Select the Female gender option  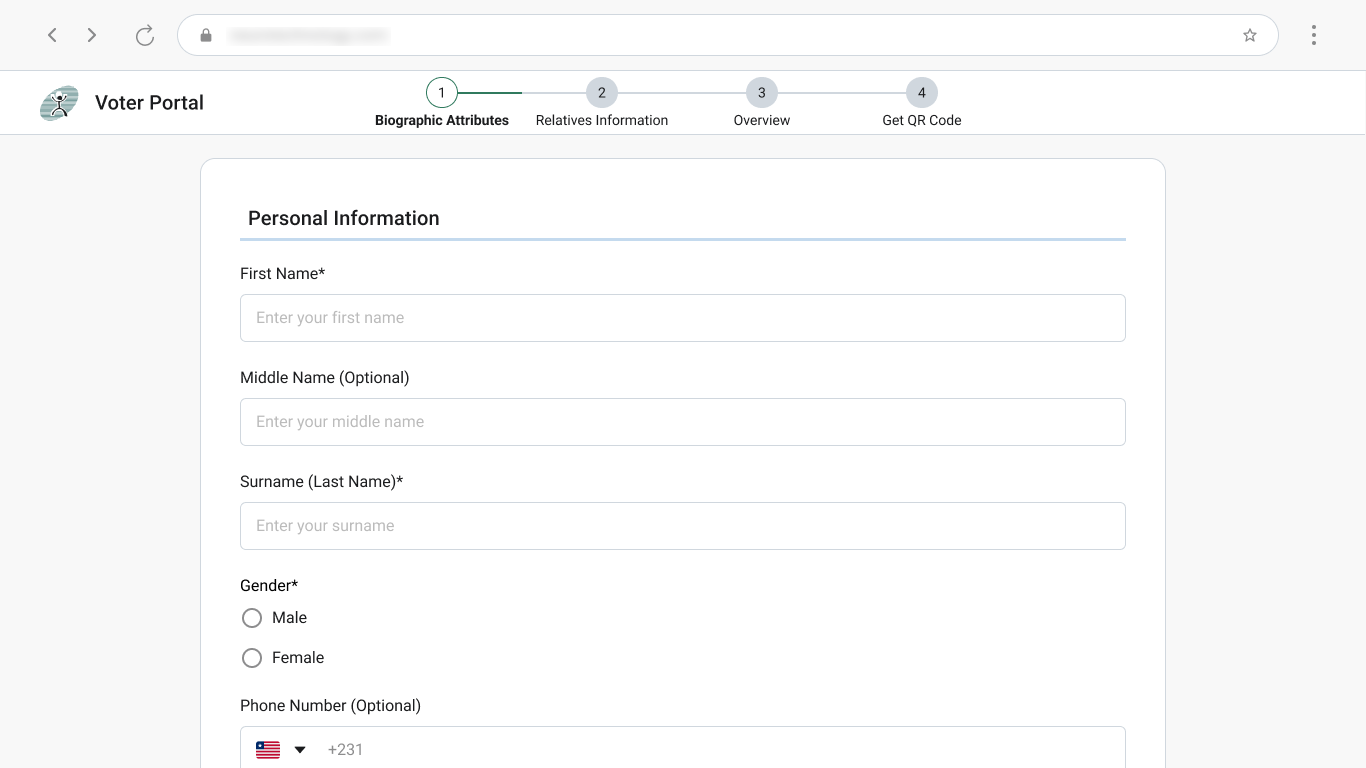point(252,658)
